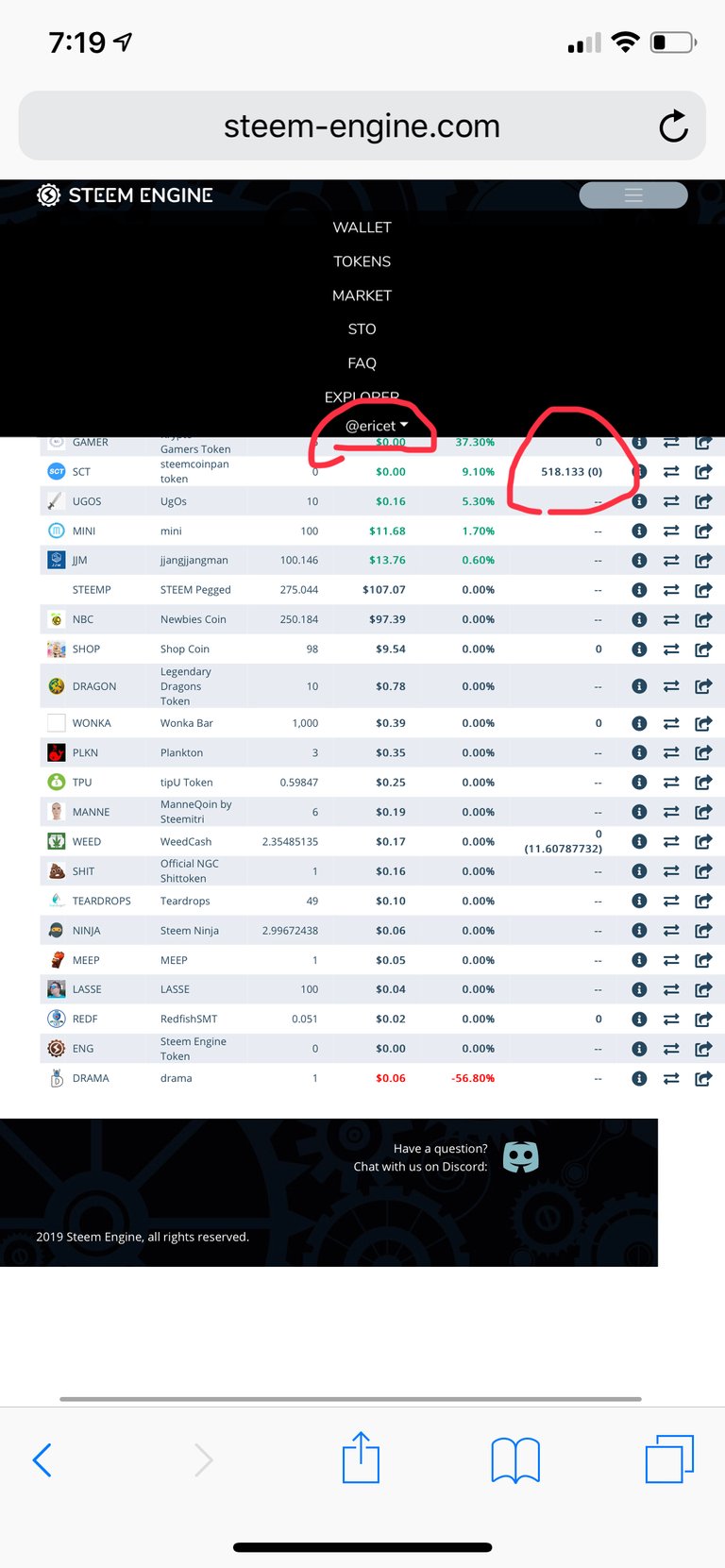Screen dimensions: 725x1568
Task: Select the 'Newbies Coin' token name
Action: [x=194, y=619]
